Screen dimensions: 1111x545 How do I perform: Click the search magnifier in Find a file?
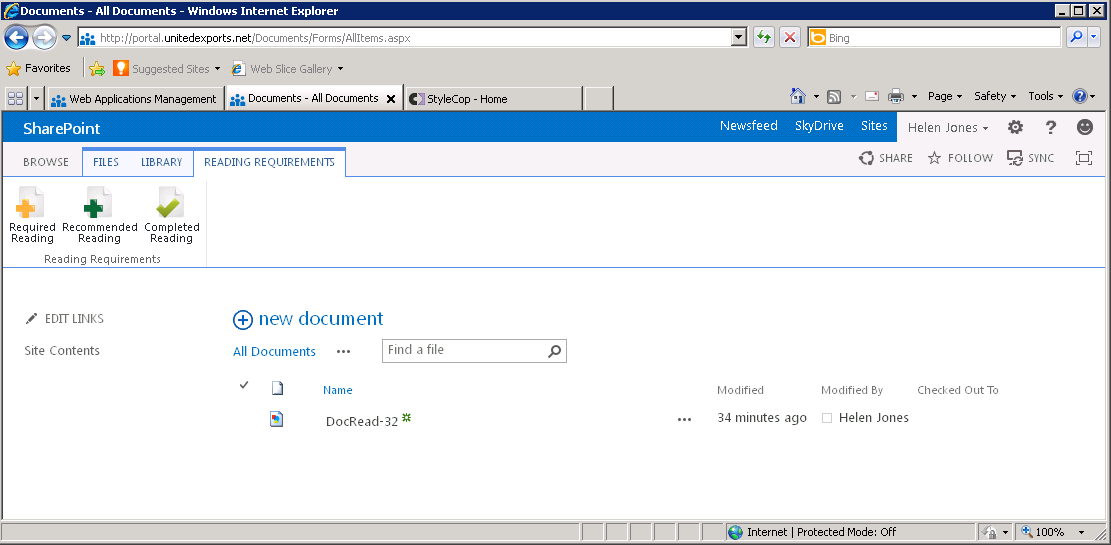[555, 351]
